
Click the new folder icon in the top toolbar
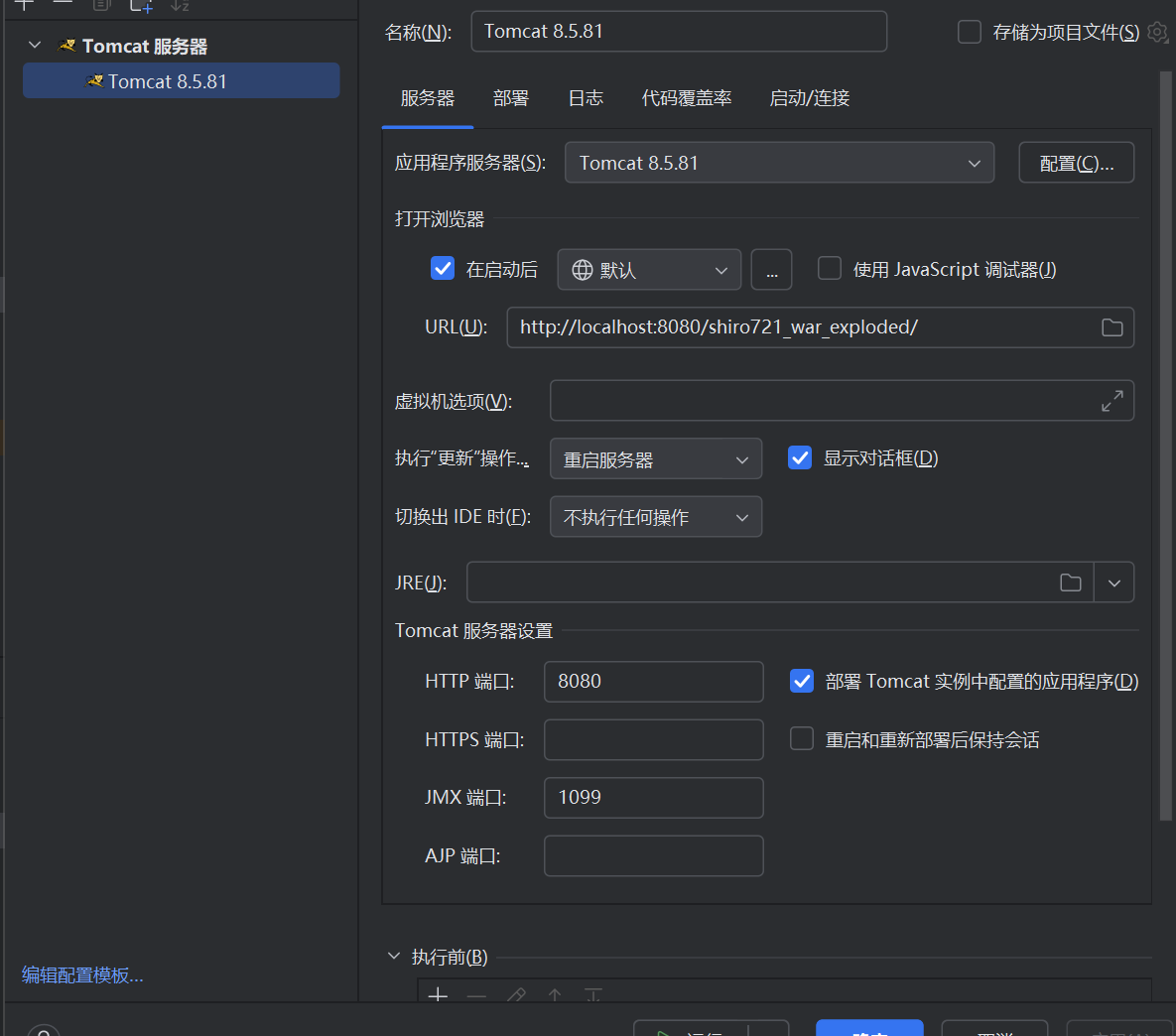[141, 6]
